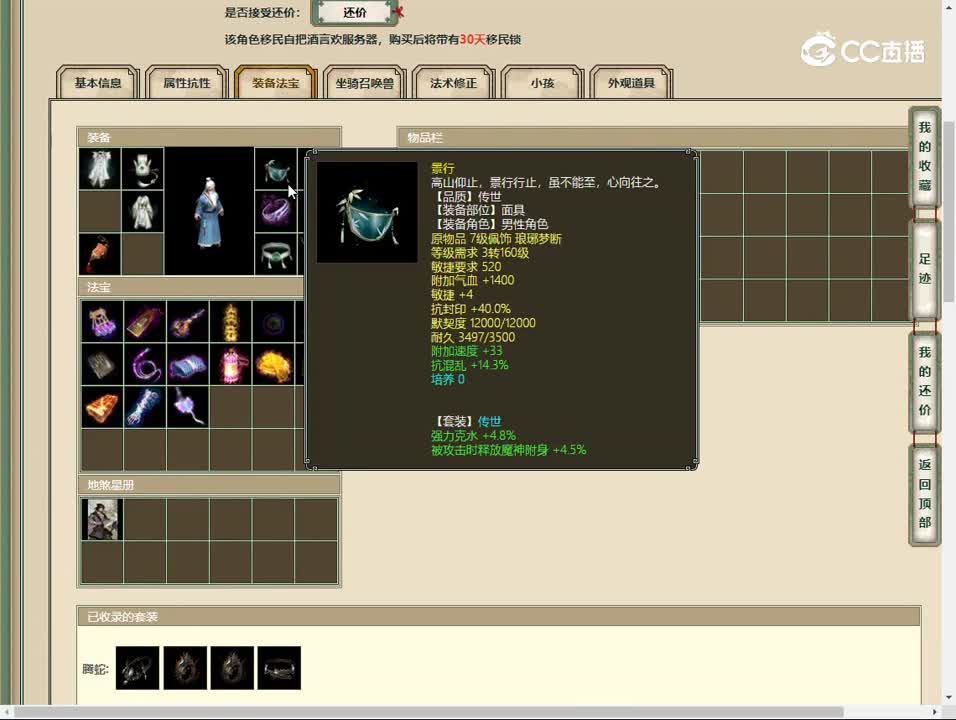Click the horizontal scrollbar at page bottom

point(428,712)
